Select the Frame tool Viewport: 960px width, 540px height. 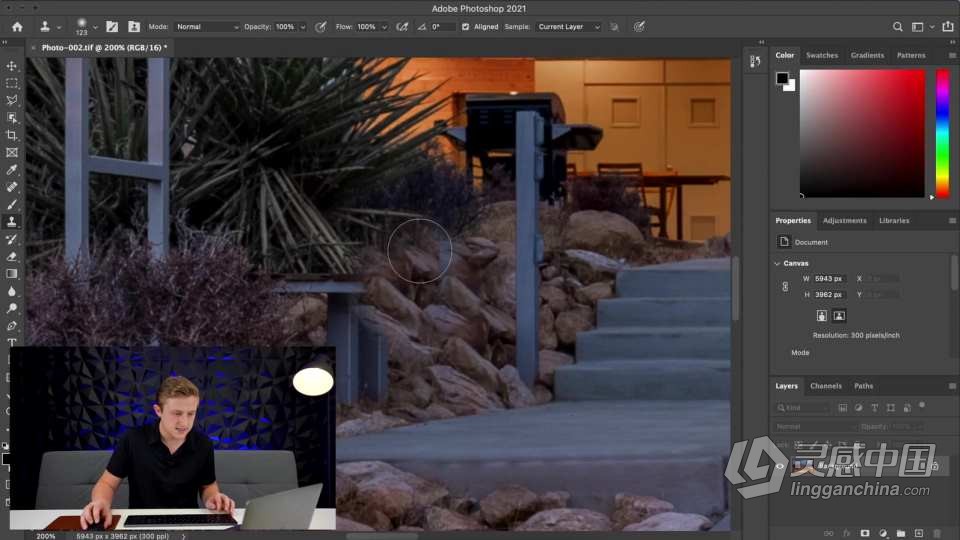12,152
